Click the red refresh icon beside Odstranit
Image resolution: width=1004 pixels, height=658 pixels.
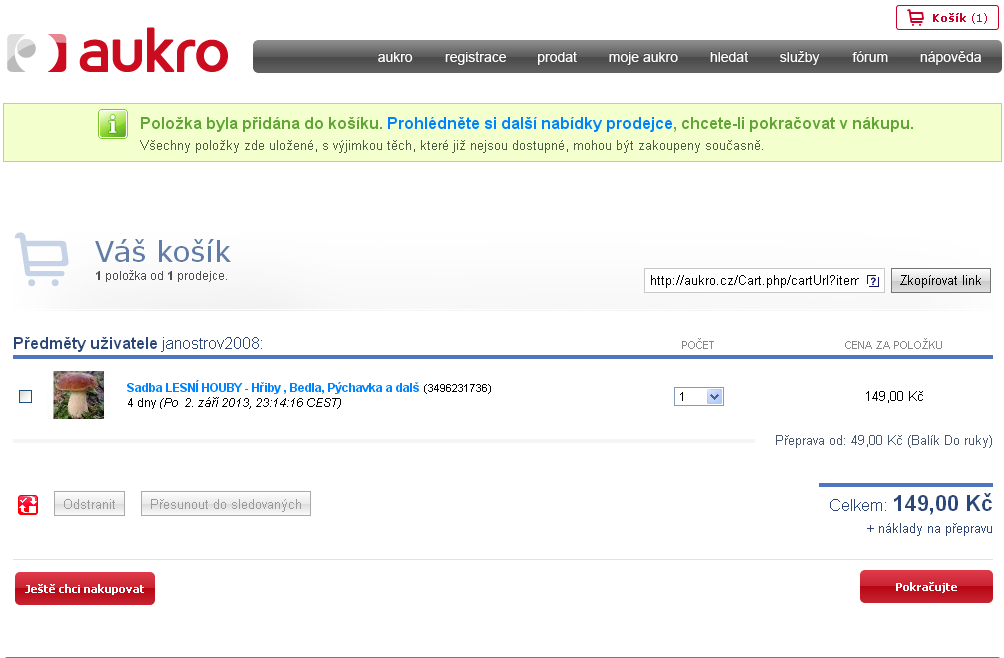[x=28, y=504]
